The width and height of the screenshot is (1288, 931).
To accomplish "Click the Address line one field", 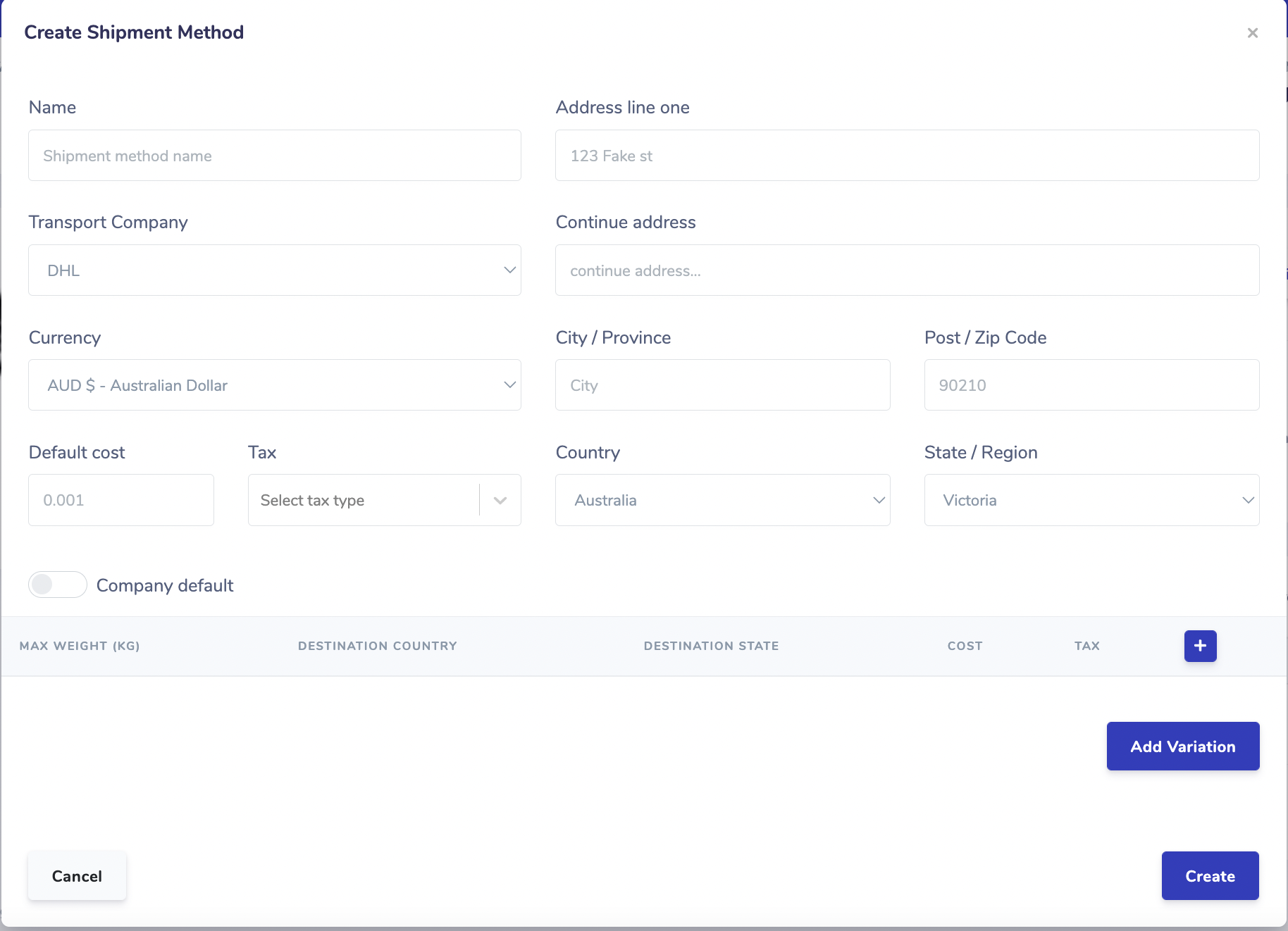I will [907, 156].
